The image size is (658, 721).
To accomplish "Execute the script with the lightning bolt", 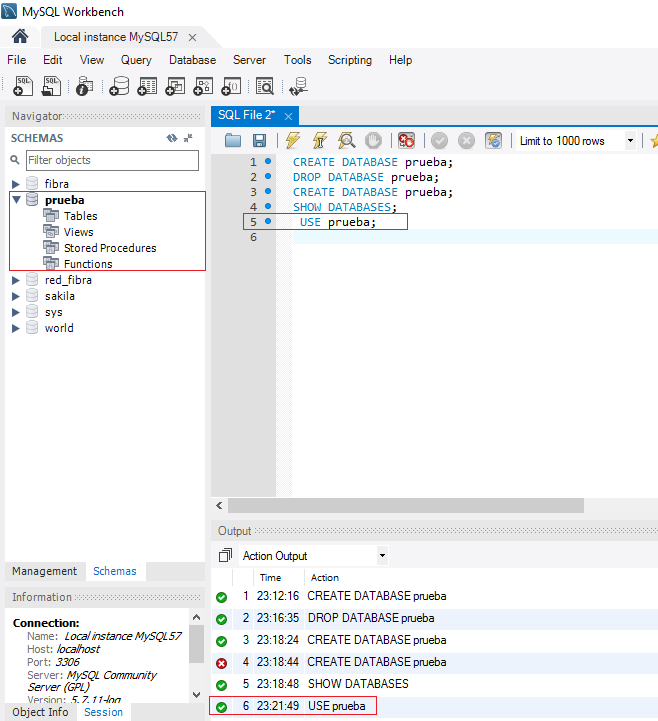I will click(x=292, y=140).
